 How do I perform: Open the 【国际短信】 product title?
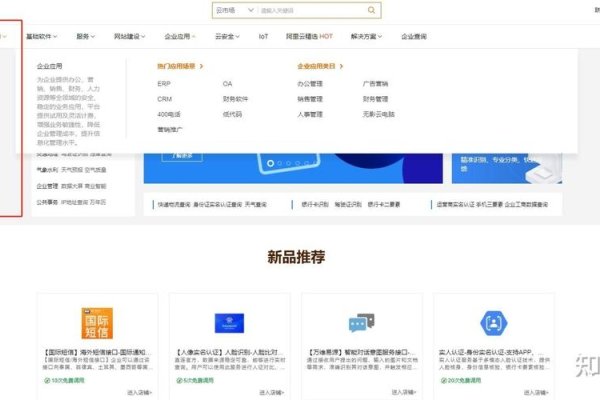97,352
